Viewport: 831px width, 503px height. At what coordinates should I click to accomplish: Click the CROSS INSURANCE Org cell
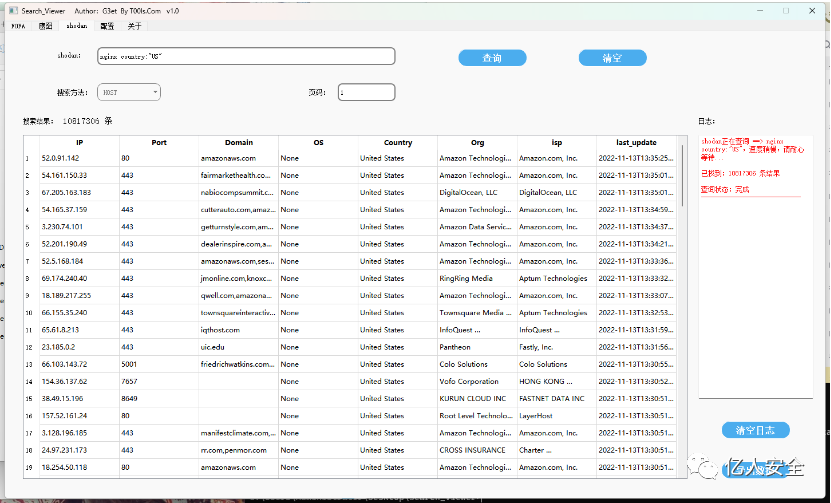tap(477, 450)
